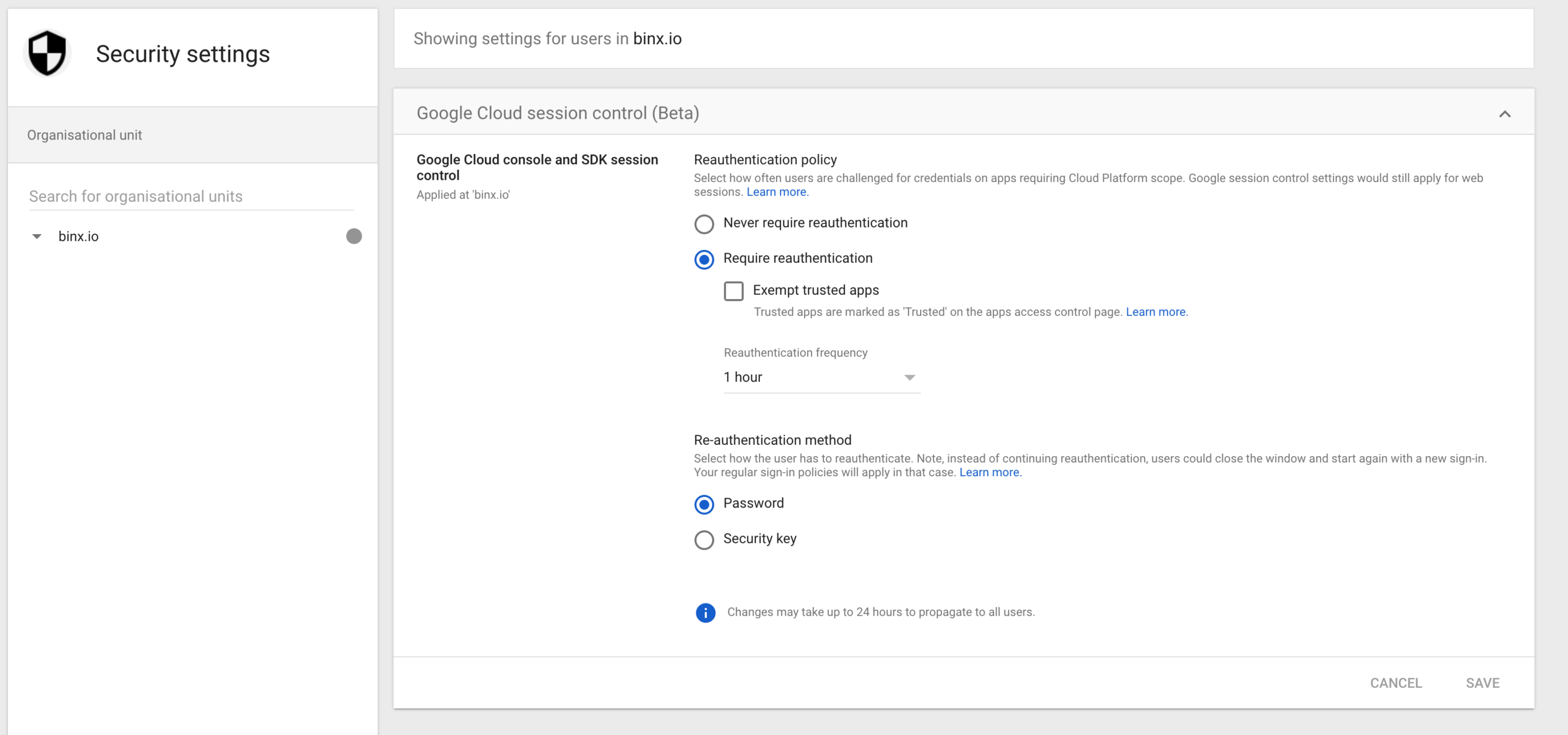Collapse the Google Cloud session control section
1568x735 pixels.
click(x=1504, y=114)
